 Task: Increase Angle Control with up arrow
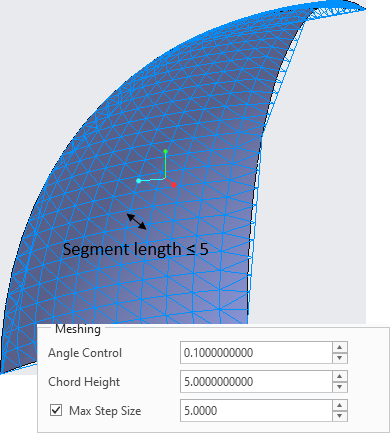click(340, 347)
